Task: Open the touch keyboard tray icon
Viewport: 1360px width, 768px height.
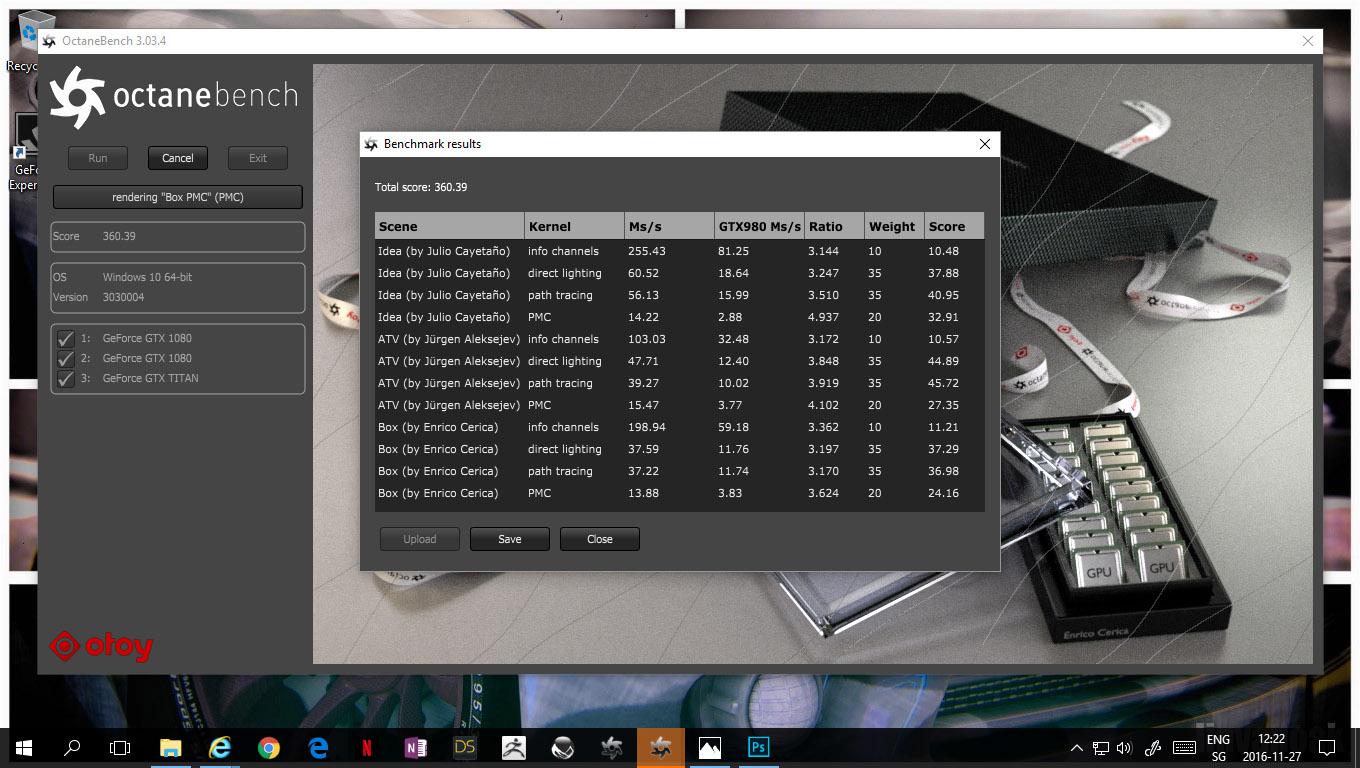Action: [1184, 747]
